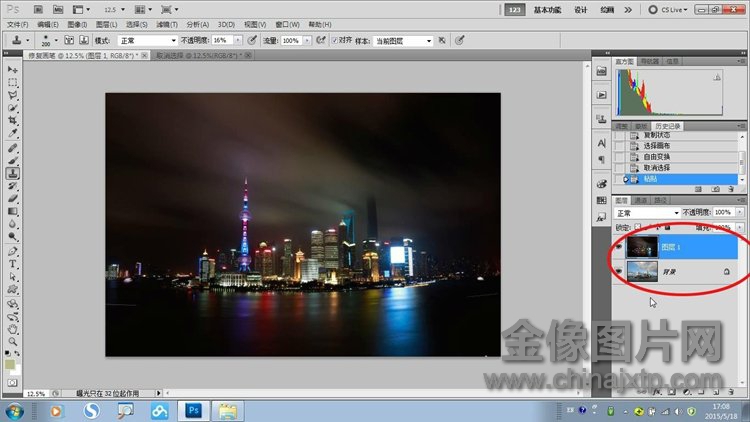
Task: Select the Gradient tool
Action: click(x=12, y=211)
